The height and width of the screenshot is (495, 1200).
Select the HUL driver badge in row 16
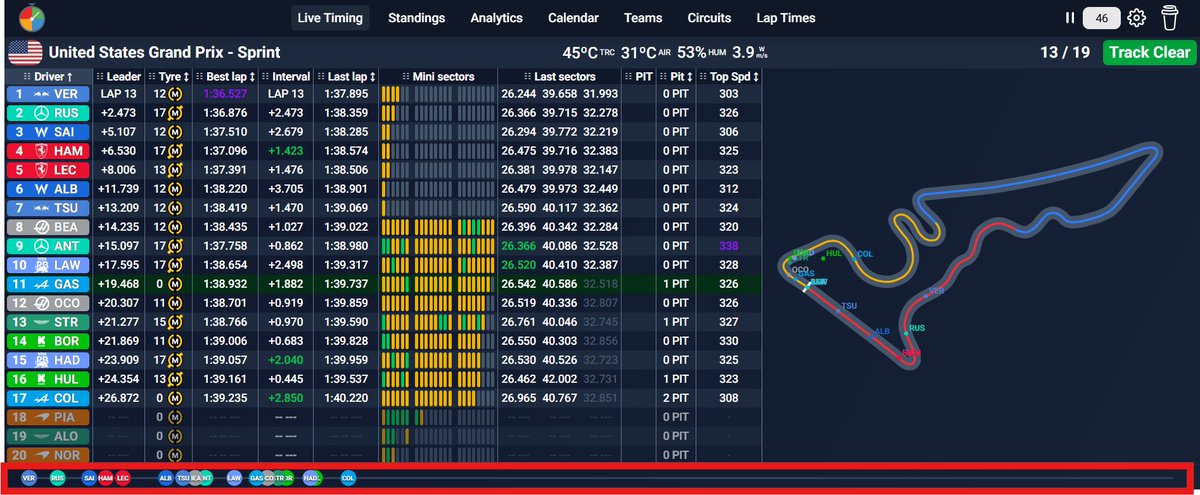pyautogui.click(x=48, y=378)
